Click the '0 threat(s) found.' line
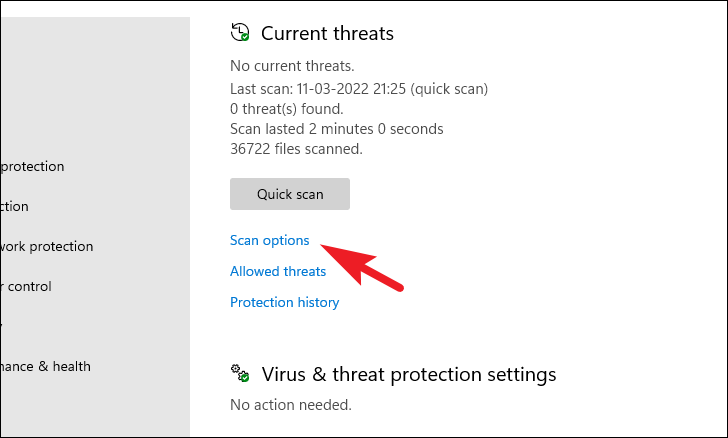This screenshot has width=728, height=438. [x=286, y=109]
